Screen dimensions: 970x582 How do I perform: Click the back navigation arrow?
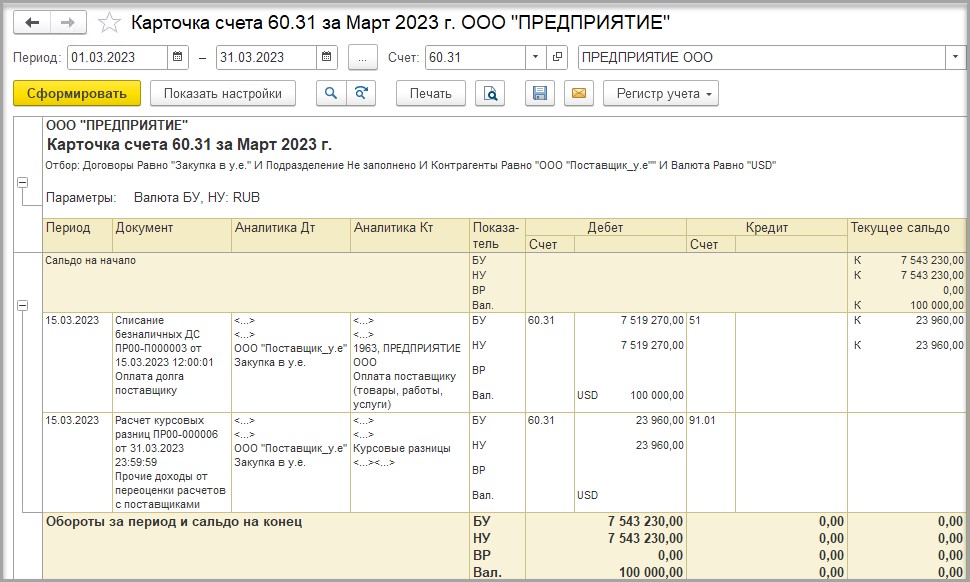(32, 22)
